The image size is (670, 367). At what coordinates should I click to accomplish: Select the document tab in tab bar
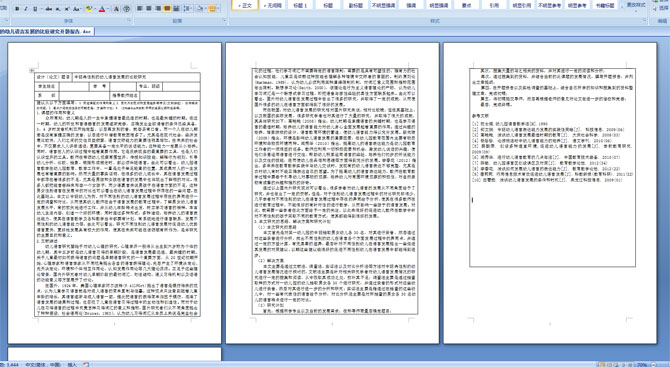[x=46, y=32]
